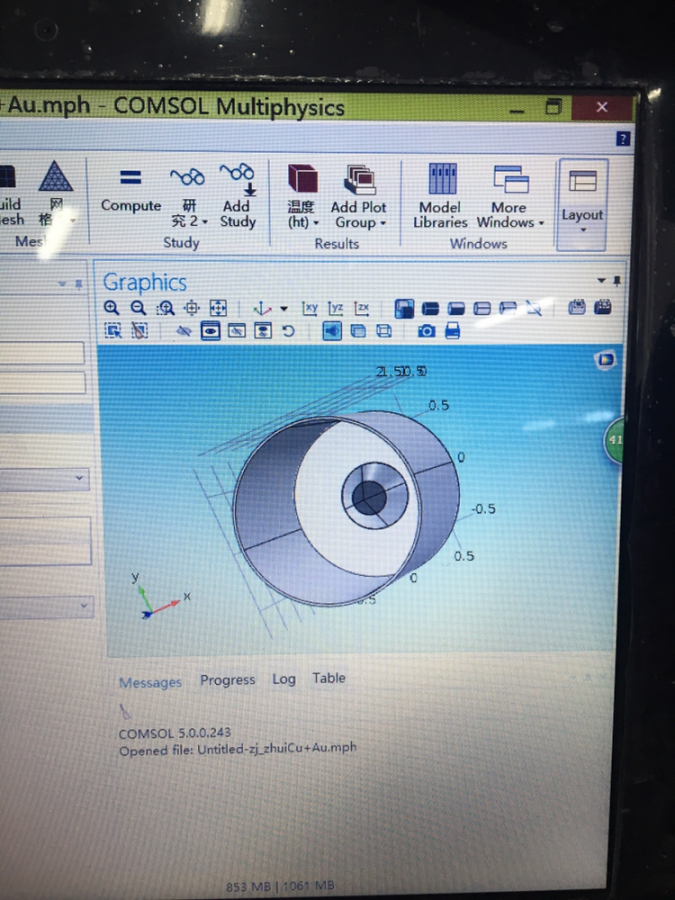This screenshot has width=675, height=900.
Task: Click the Zoom In magnifier icon
Action: click(111, 308)
